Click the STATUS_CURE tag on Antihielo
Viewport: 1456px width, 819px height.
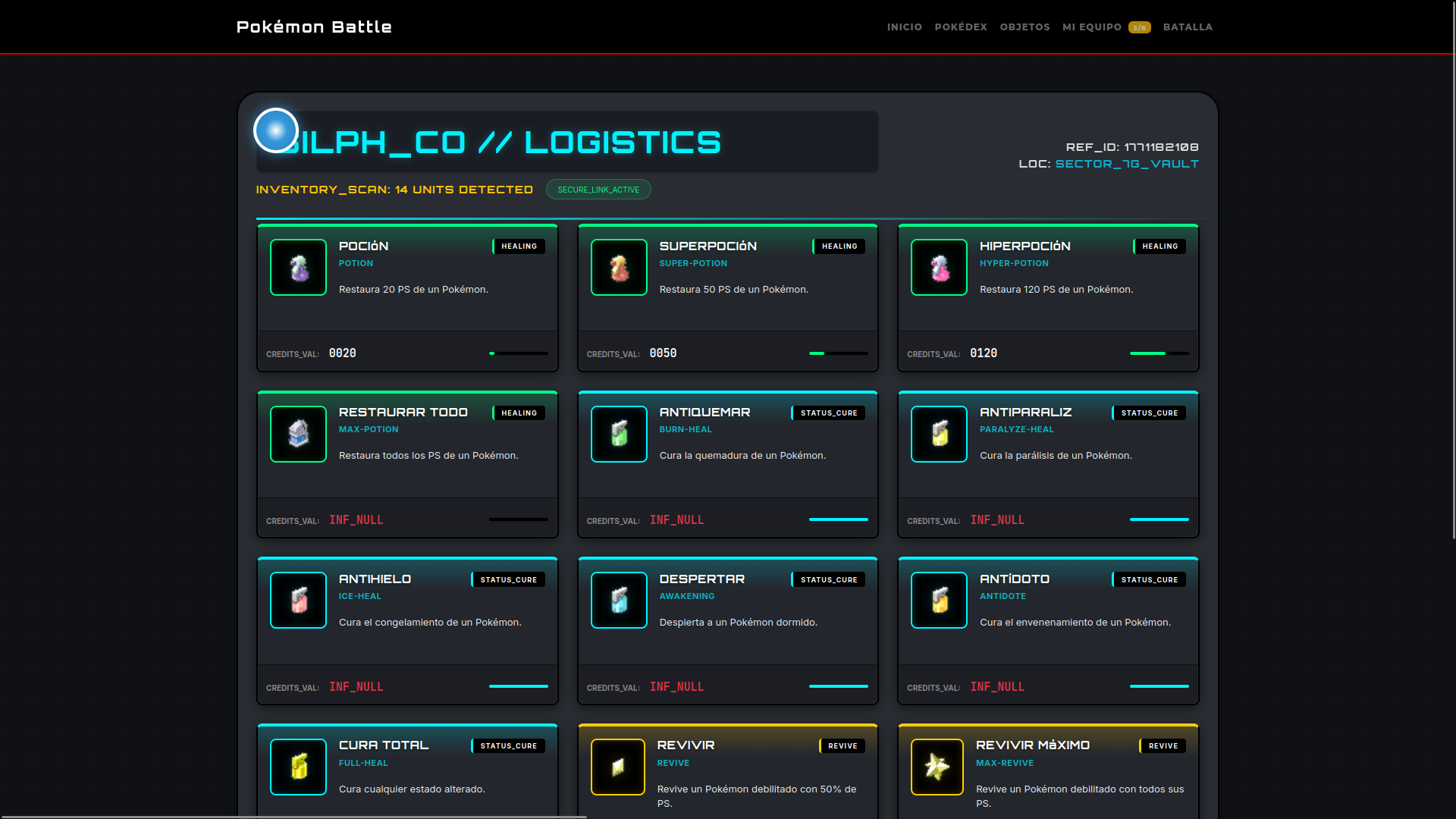tap(508, 580)
